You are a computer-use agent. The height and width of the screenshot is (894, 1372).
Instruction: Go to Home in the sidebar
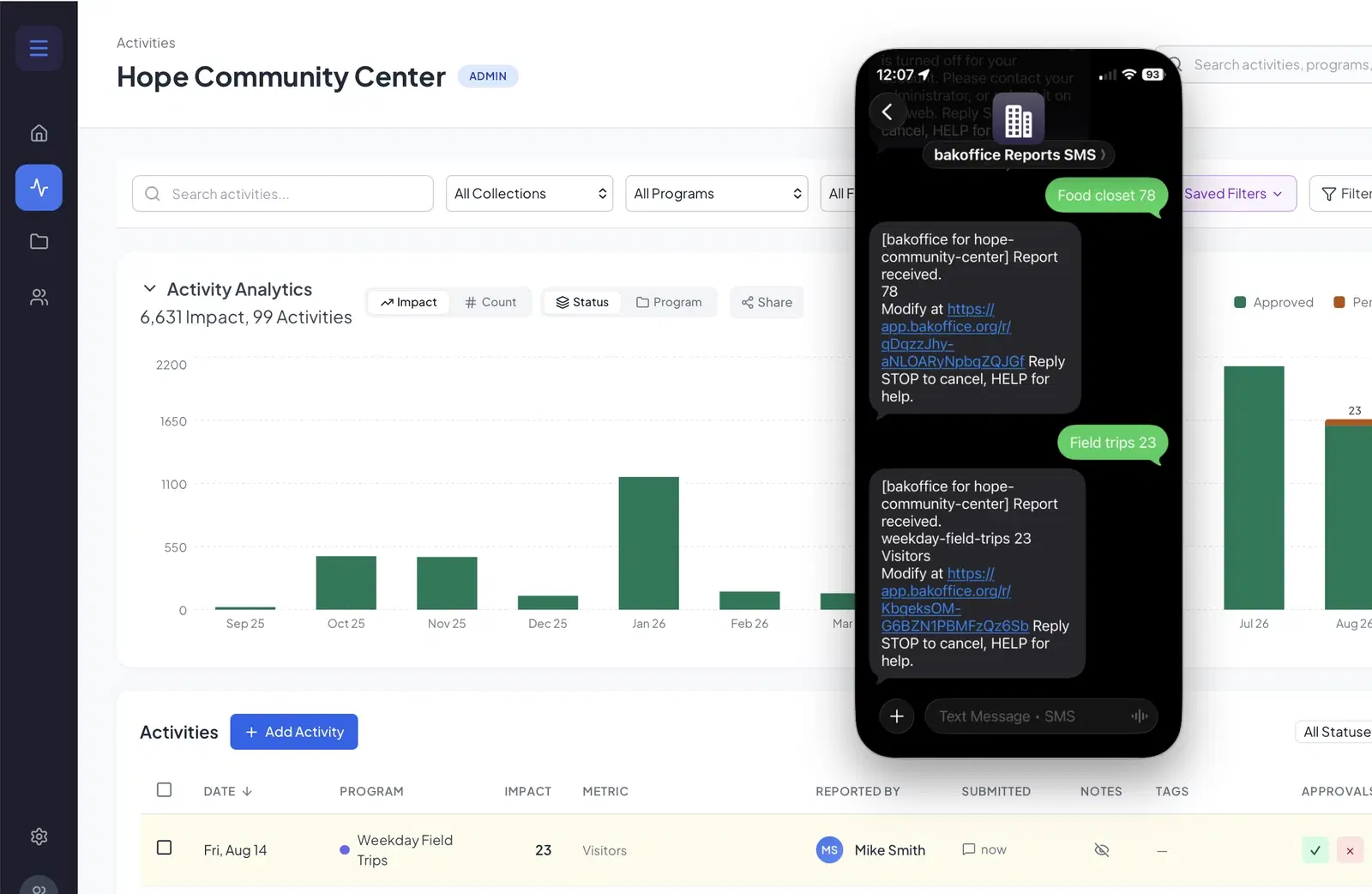click(39, 133)
